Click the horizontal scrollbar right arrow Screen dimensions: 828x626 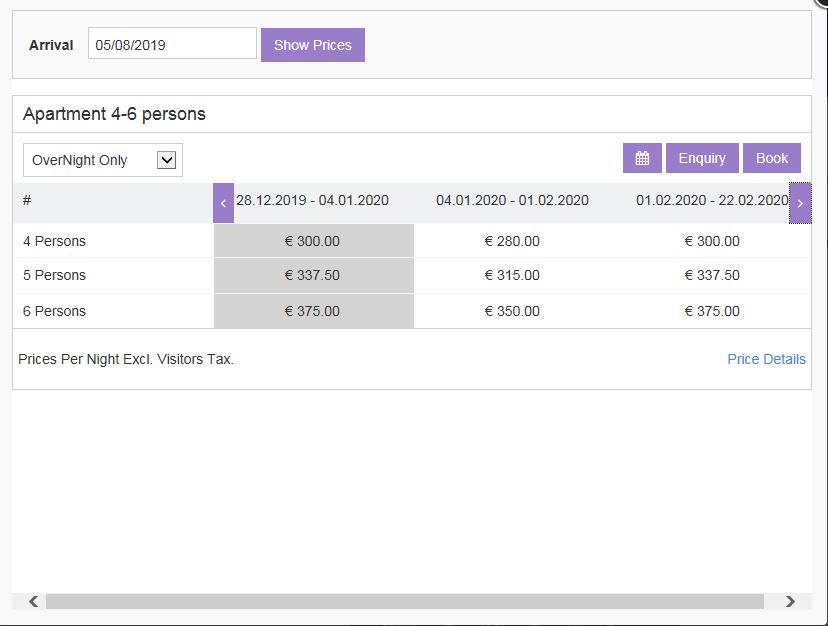coord(790,601)
